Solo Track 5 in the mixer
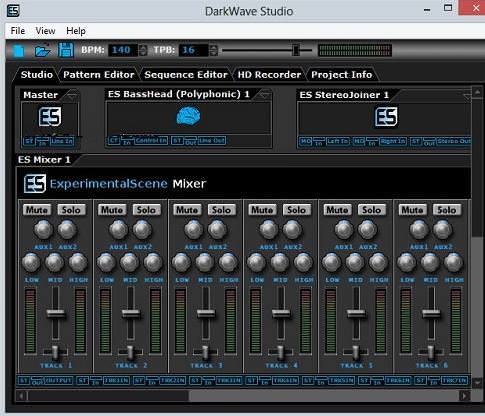This screenshot has height=416, width=485. click(x=372, y=210)
